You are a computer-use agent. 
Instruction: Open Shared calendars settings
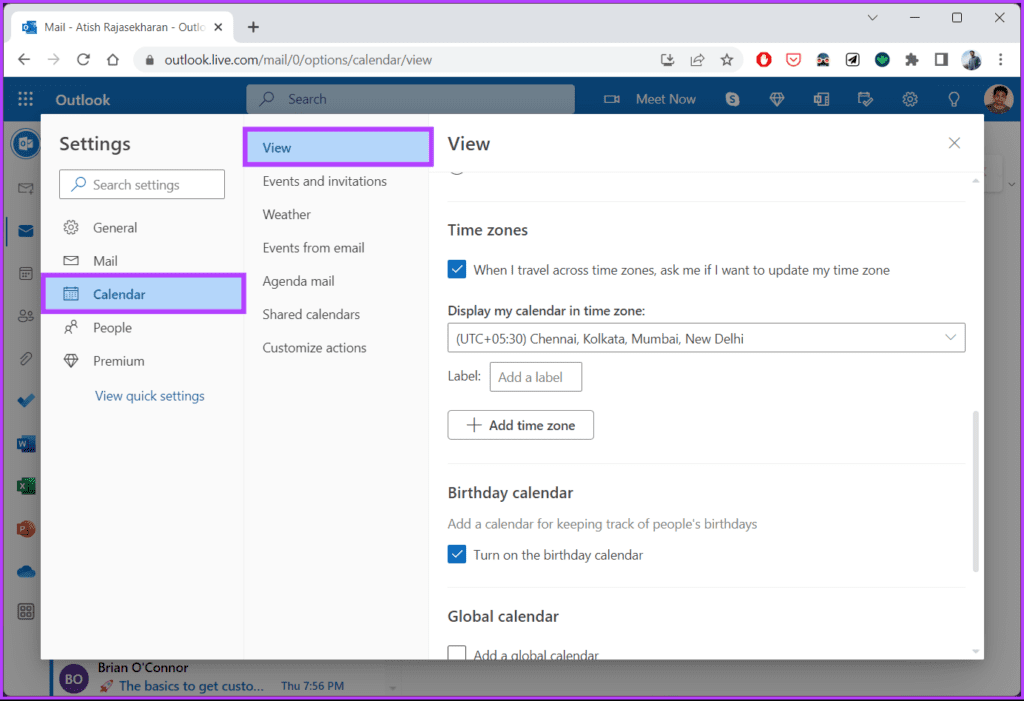pos(311,314)
